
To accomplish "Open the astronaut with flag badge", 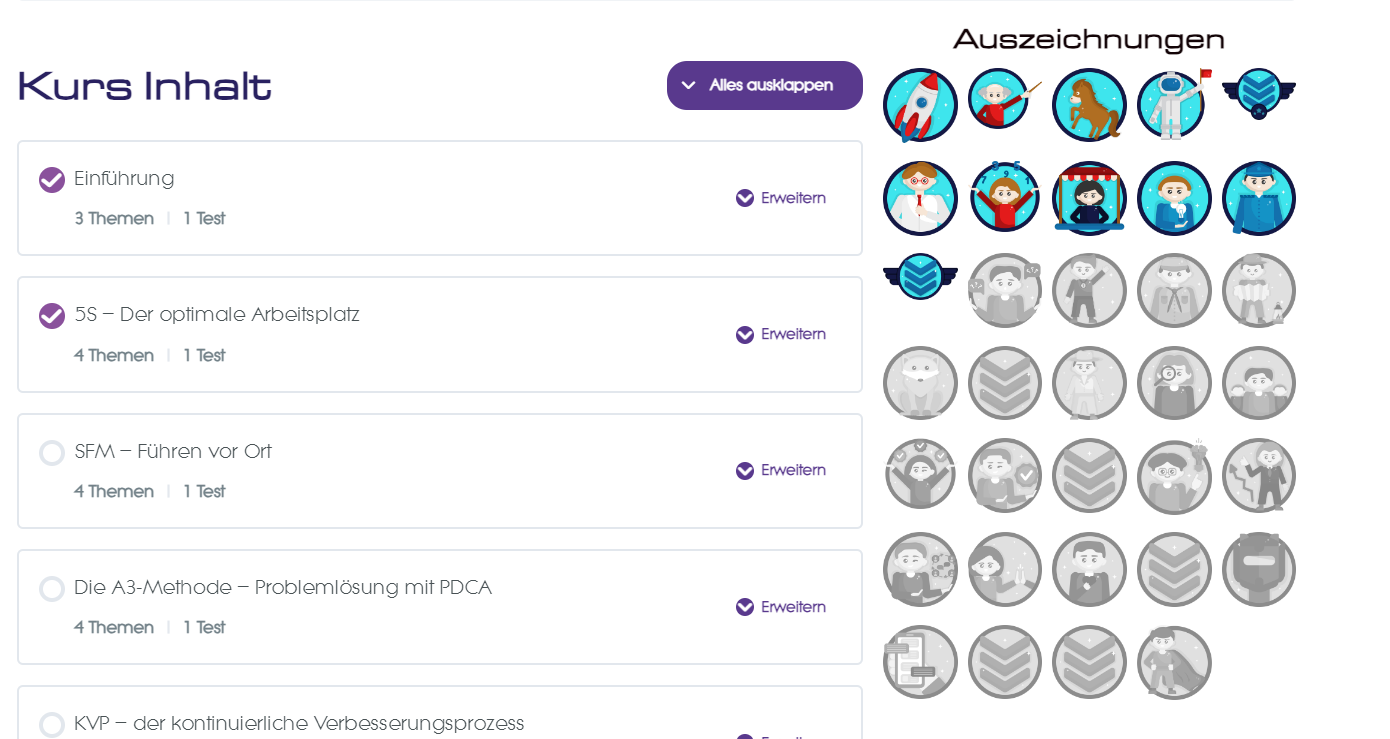I will [x=1172, y=105].
